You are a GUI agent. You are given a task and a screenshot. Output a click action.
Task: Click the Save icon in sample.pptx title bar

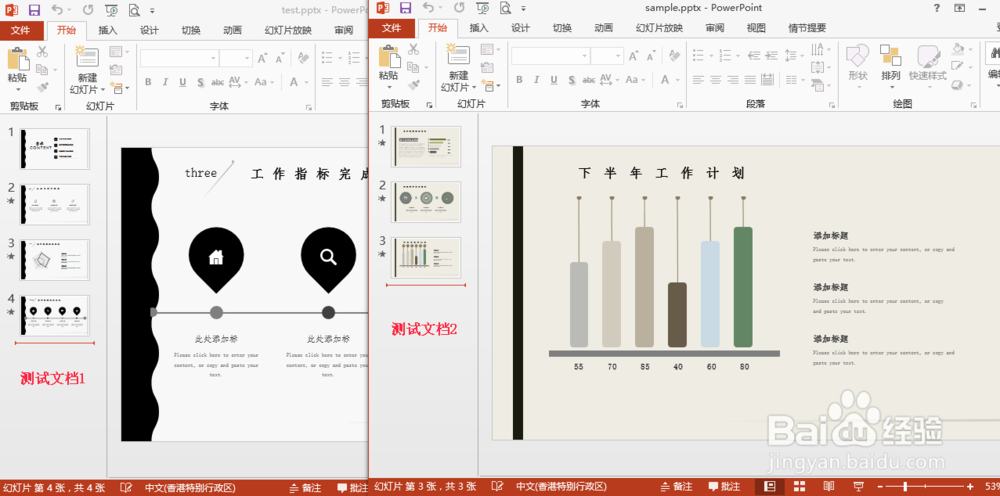405,8
